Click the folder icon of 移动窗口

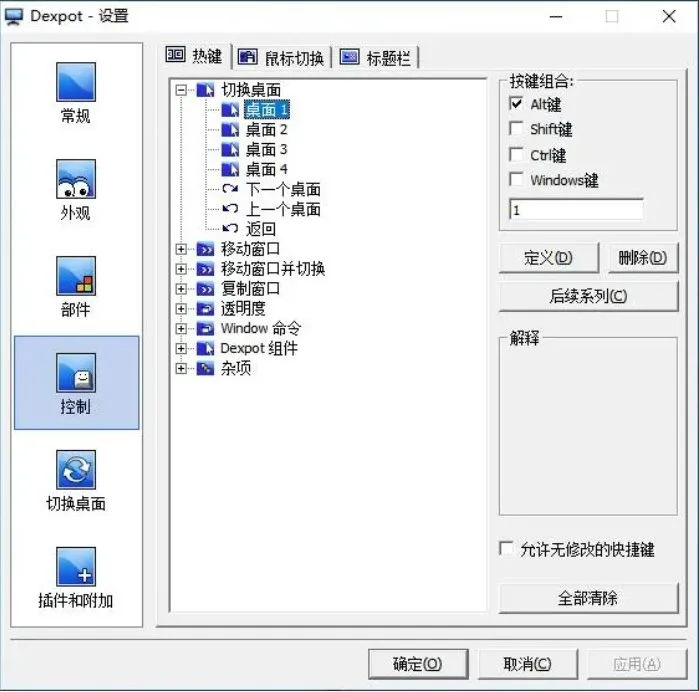(x=205, y=249)
